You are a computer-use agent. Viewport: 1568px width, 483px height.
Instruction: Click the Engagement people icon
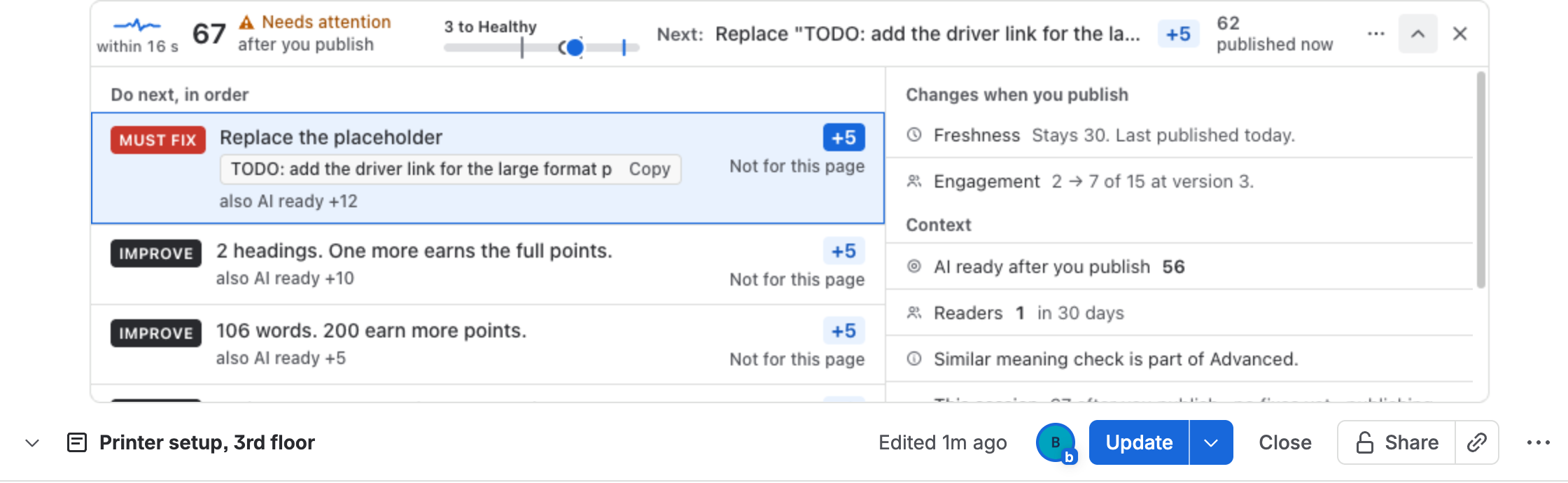pyautogui.click(x=914, y=181)
